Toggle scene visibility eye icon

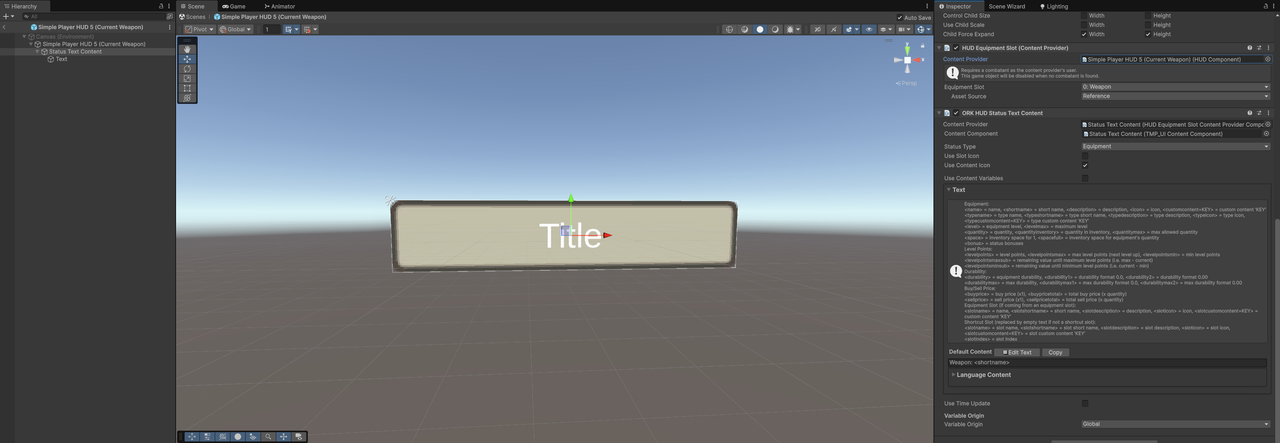point(868,29)
